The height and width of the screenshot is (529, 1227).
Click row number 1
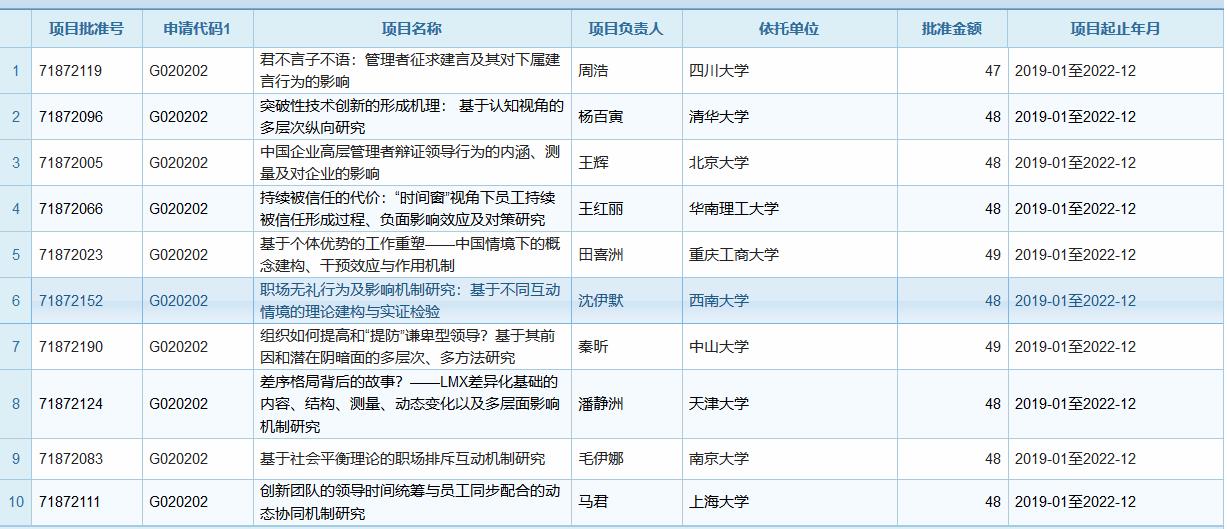(15, 71)
